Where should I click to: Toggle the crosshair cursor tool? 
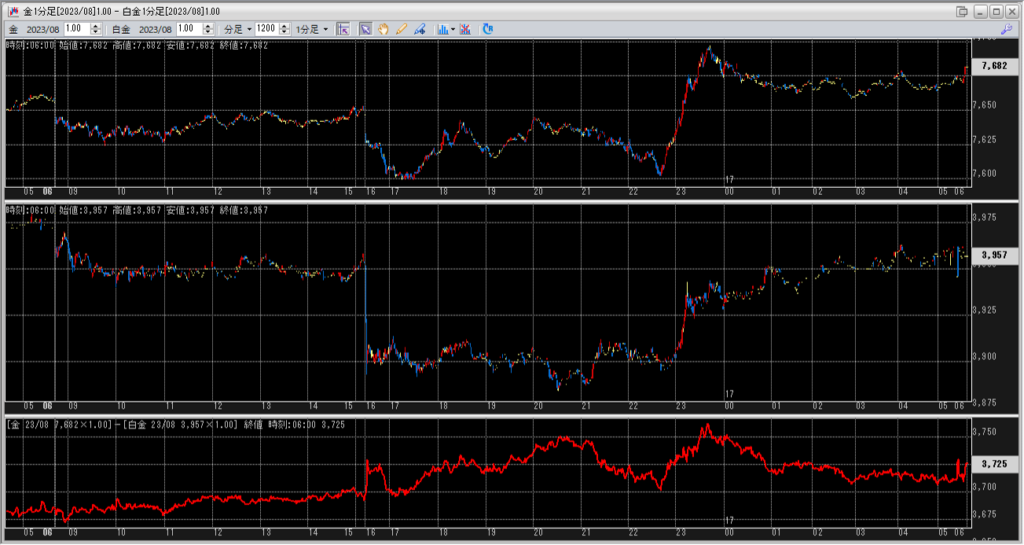pyautogui.click(x=343, y=29)
